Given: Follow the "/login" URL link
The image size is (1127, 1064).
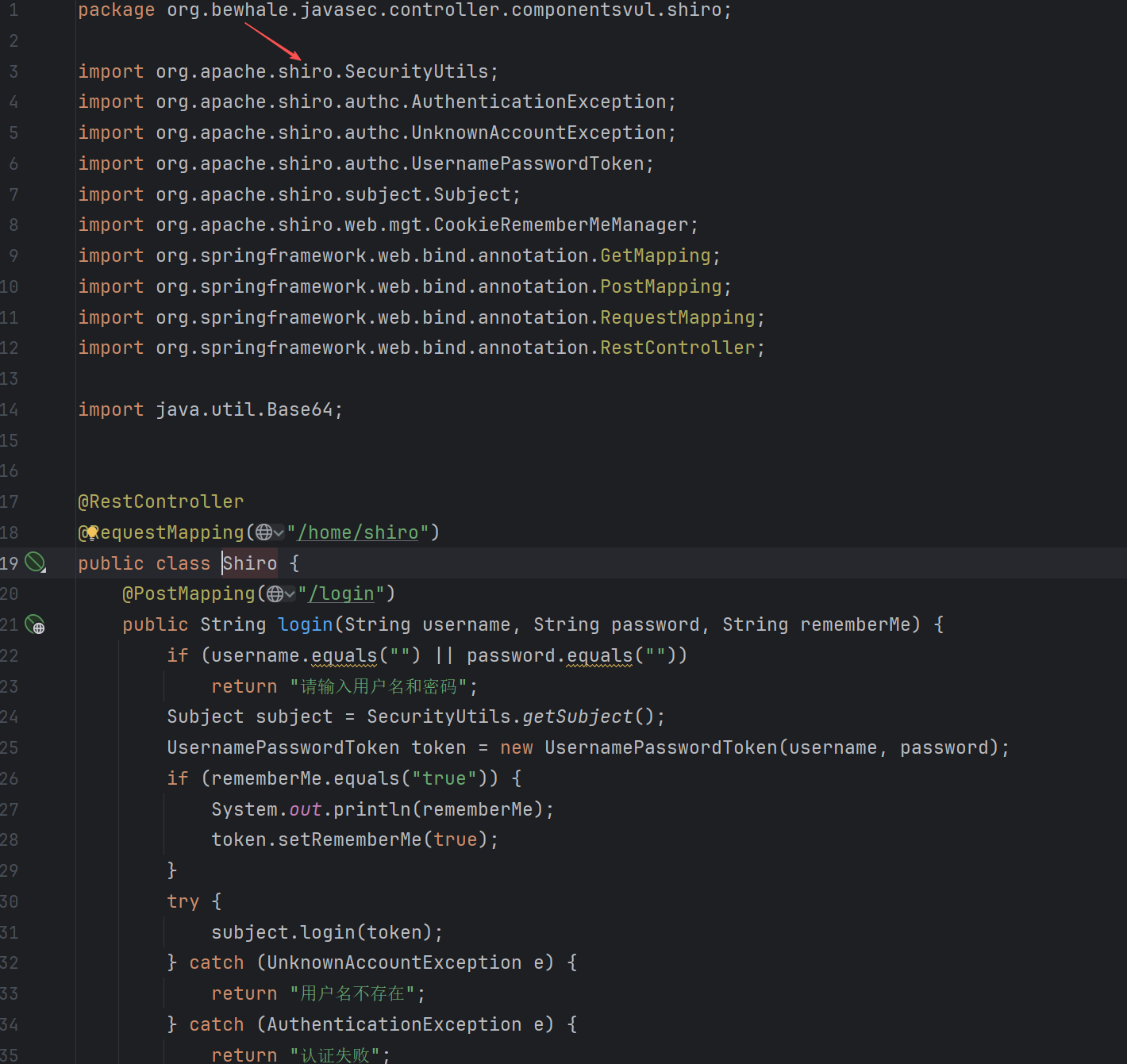Looking at the screenshot, I should click(x=341, y=593).
